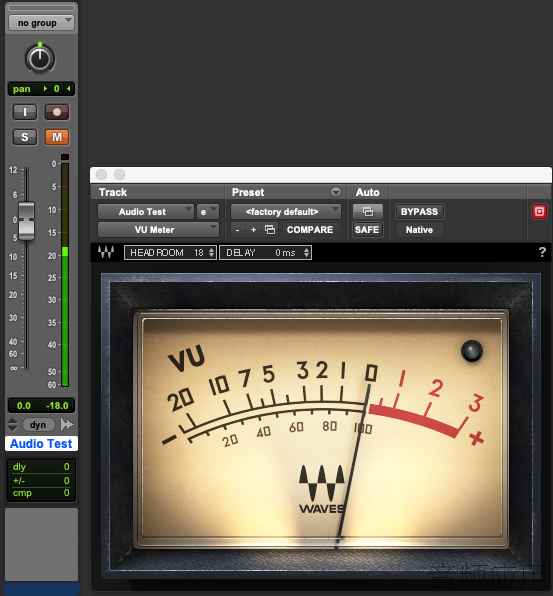The width and height of the screenshot is (553, 596).
Task: Click the Waves logo on the meter face
Action: (x=322, y=489)
